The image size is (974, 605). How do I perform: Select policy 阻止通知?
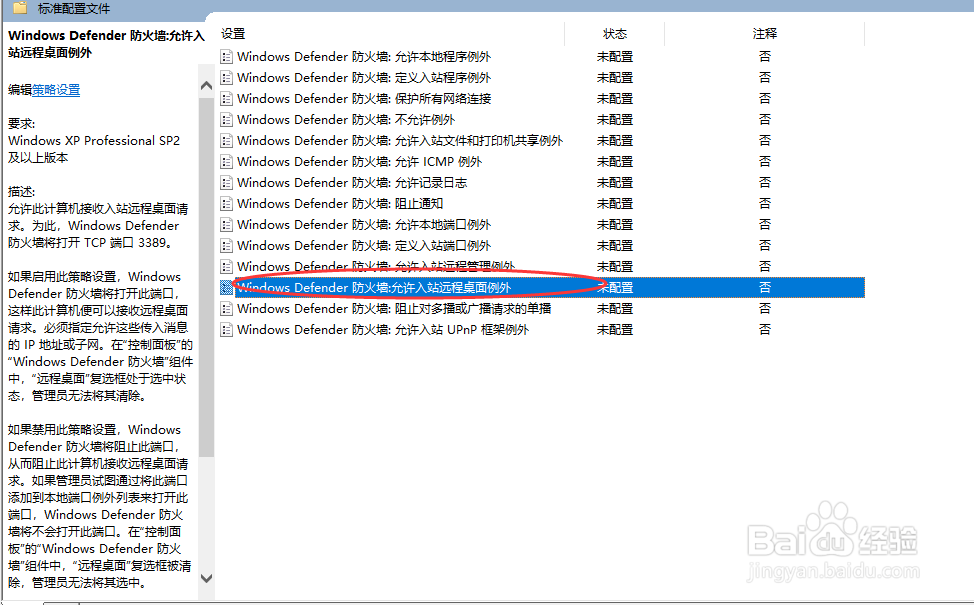(340, 204)
